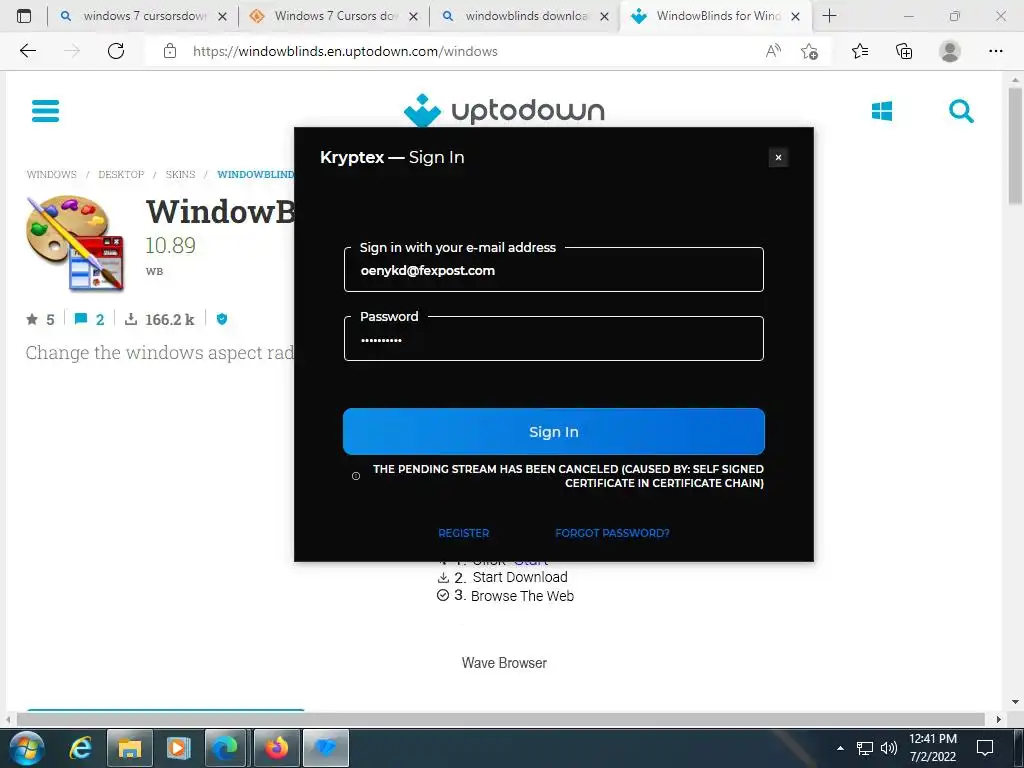
Task: Open the Uptodown search magnifier
Action: 961,111
